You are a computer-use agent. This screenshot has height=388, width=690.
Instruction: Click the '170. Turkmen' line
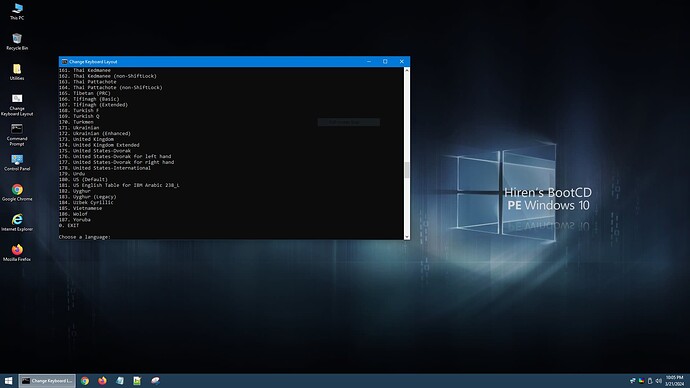coord(76,122)
